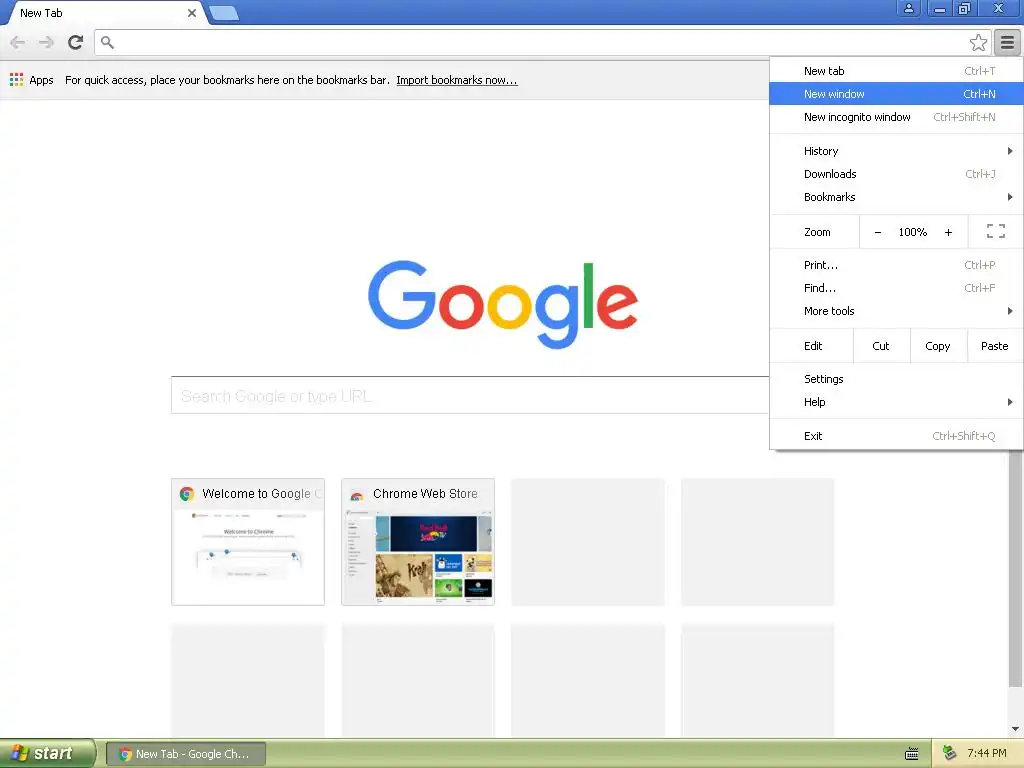Click the Cut button in Edit row

coord(881,345)
